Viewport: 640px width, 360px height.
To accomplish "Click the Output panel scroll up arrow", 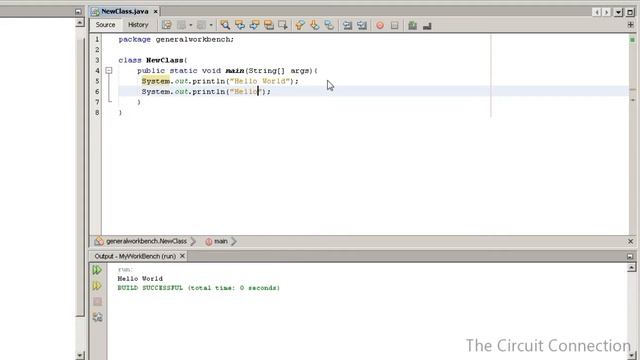I will [x=631, y=267].
